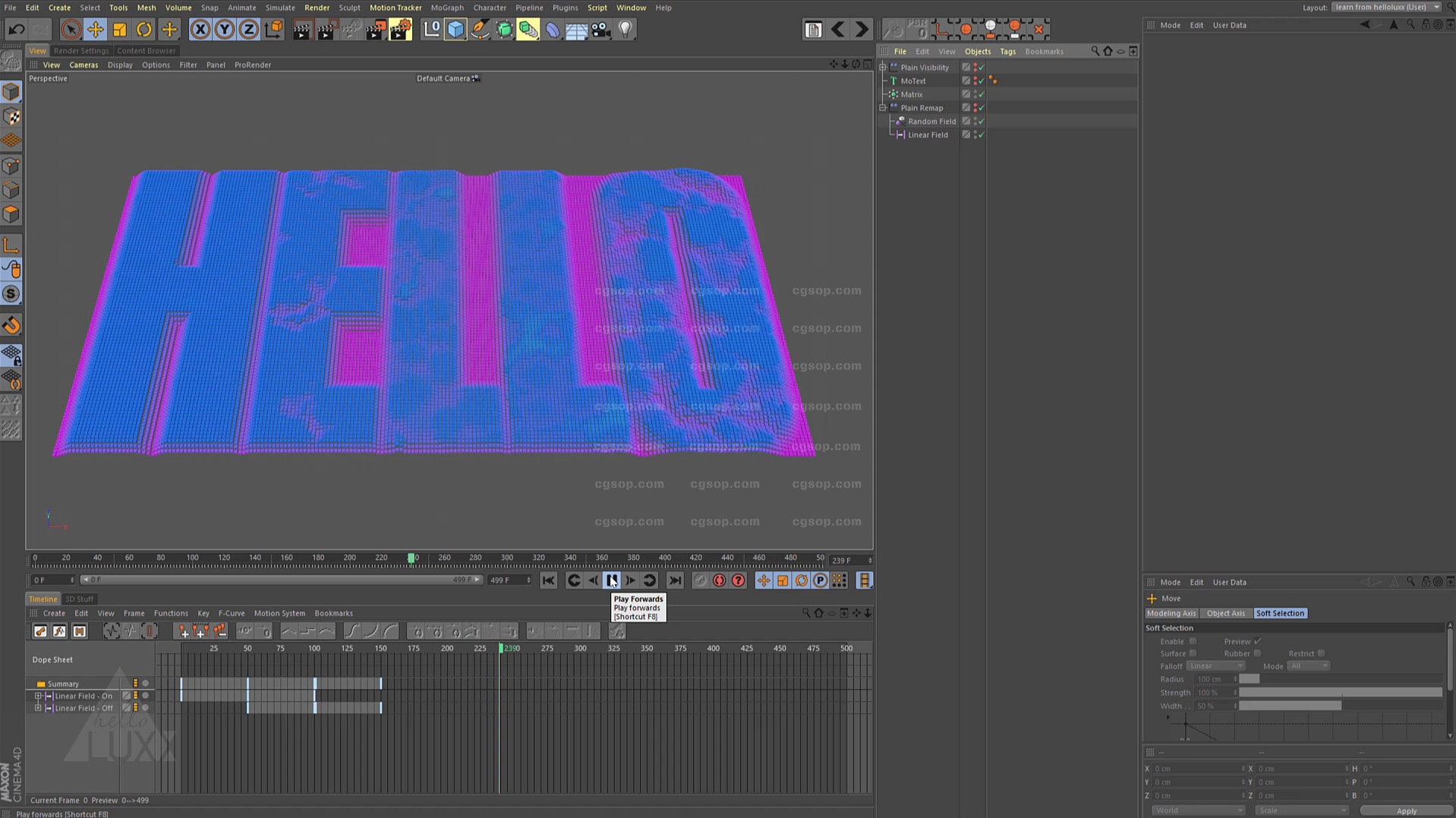The height and width of the screenshot is (818, 1456).
Task: Collapse the Plain Remap object tree
Action: point(883,108)
